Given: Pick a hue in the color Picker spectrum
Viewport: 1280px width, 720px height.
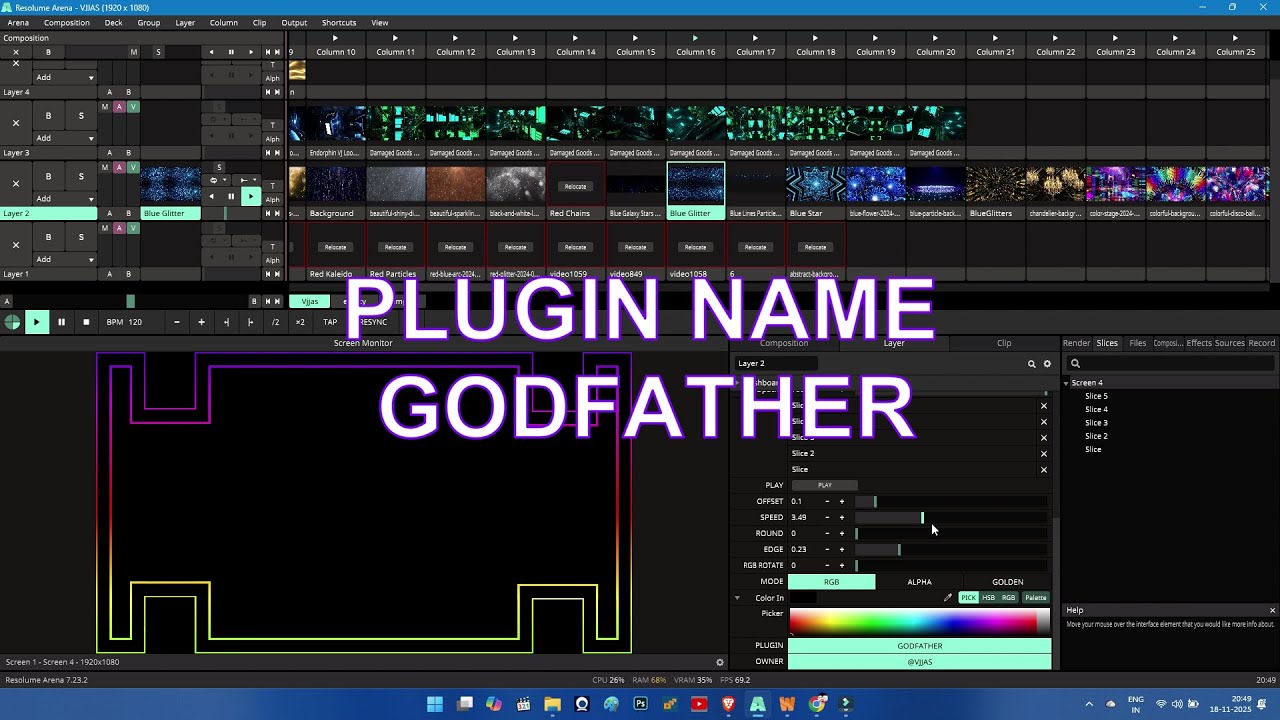Looking at the screenshot, I should [919, 622].
